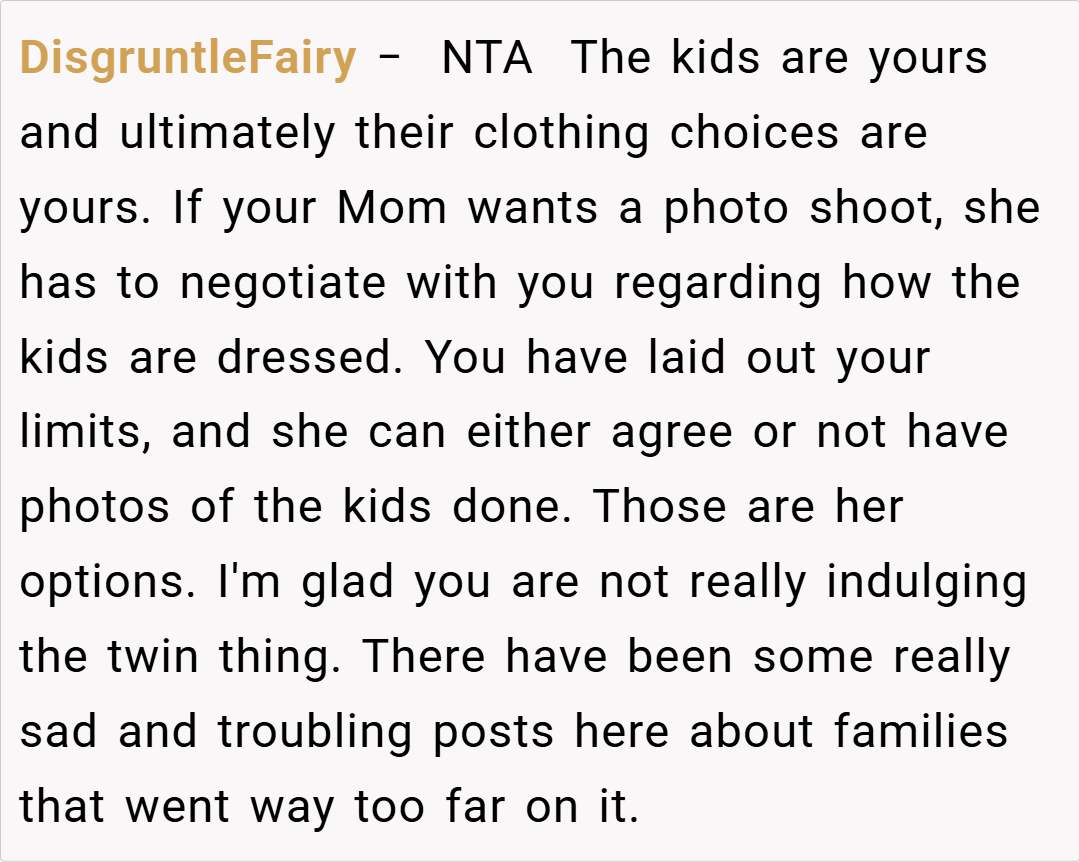Open the DisgruntleFairy user profile link

[188, 59]
